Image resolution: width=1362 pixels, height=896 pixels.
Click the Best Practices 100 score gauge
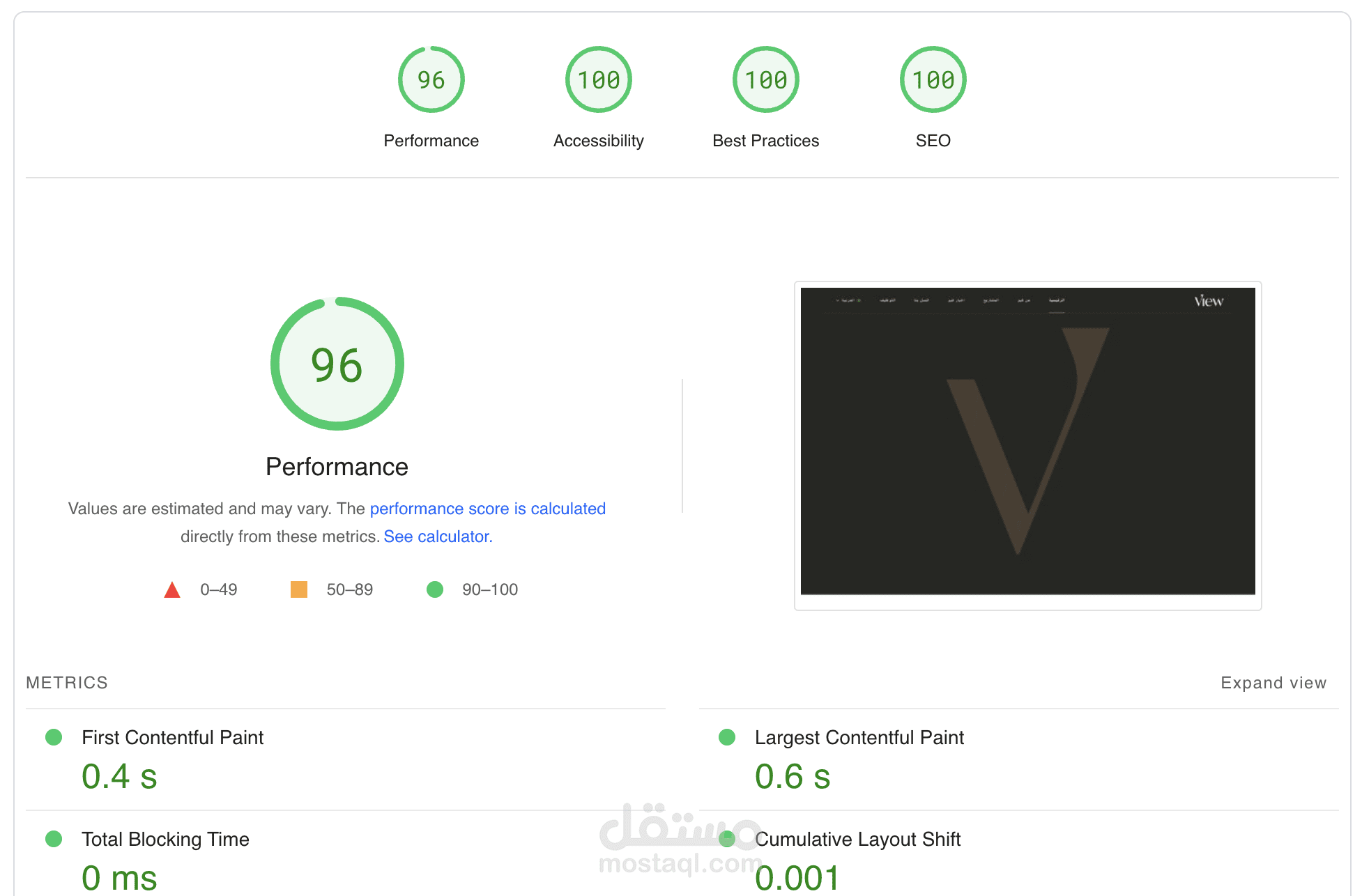click(765, 79)
